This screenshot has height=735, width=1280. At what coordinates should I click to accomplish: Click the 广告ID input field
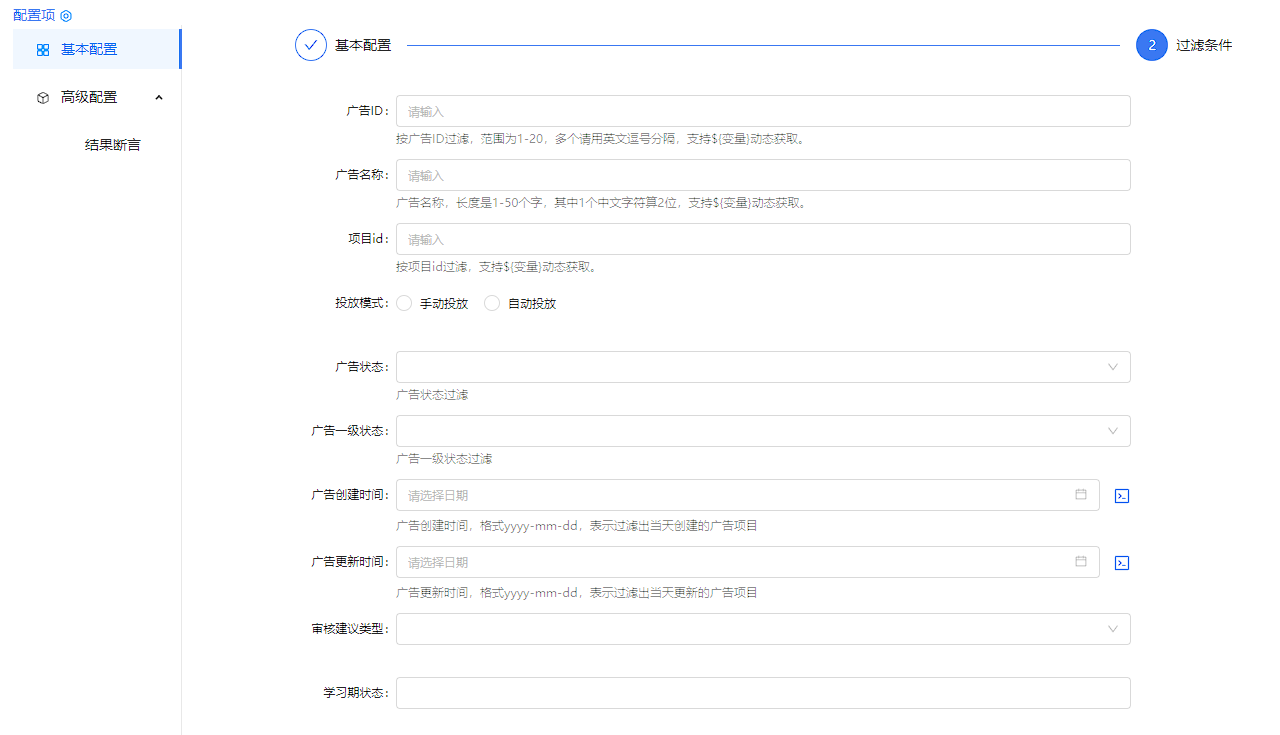tap(762, 111)
